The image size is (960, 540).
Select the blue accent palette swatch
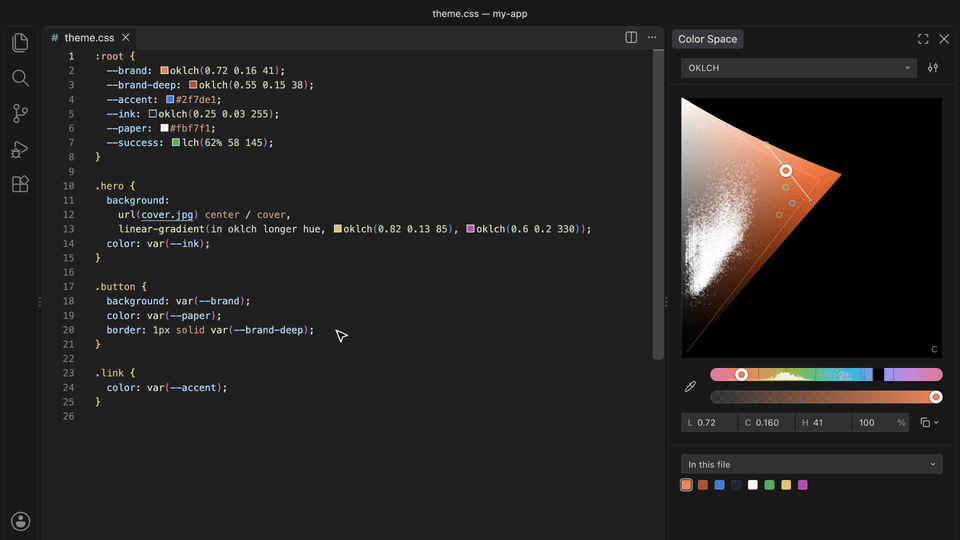tap(719, 485)
